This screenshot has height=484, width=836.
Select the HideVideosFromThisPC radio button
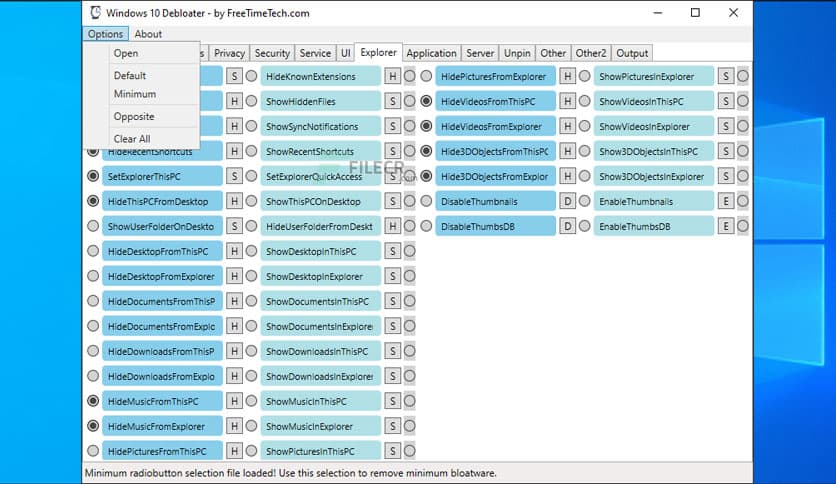pos(426,101)
